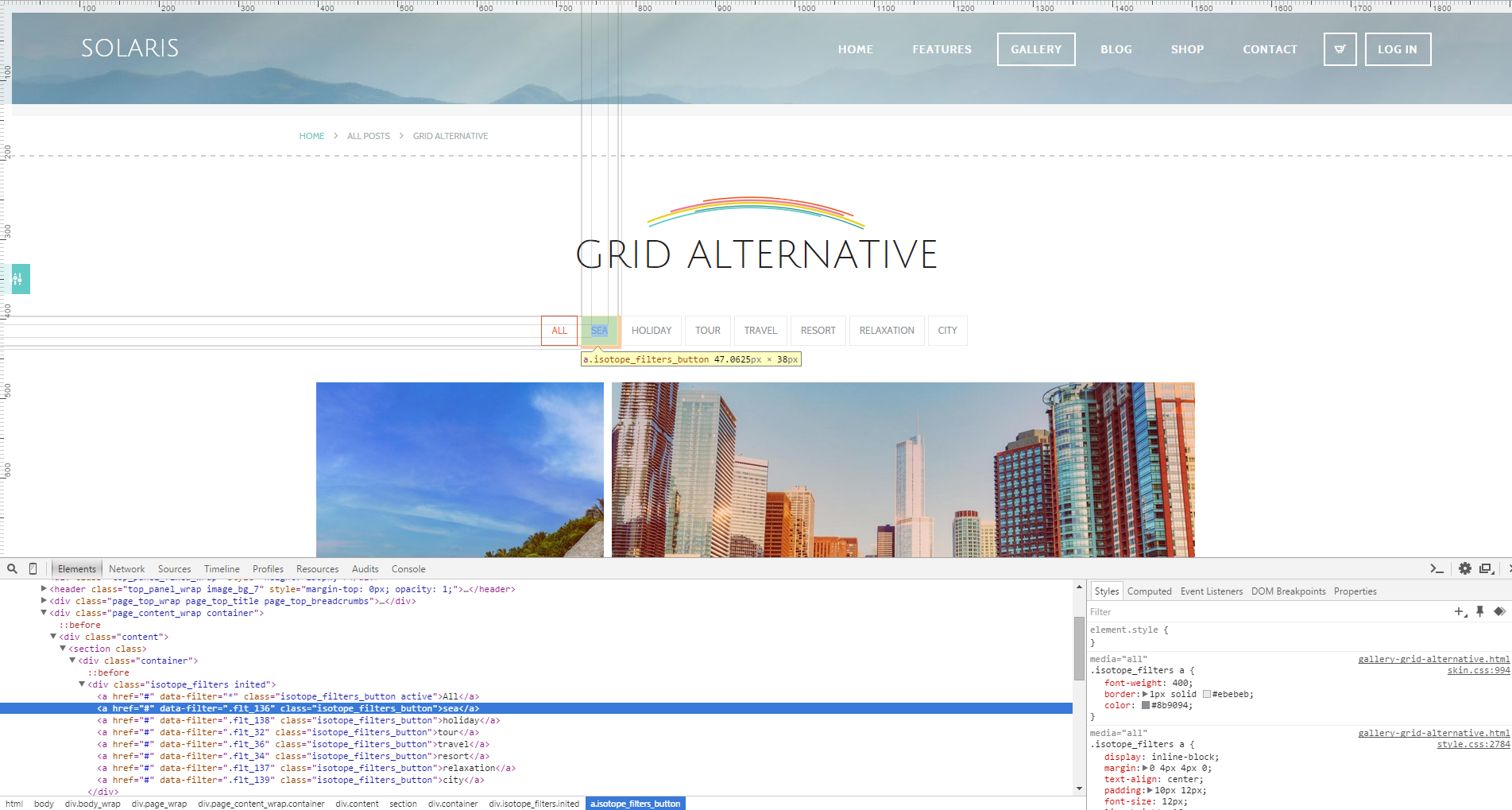This screenshot has width=1512, height=810.
Task: Toggle device mode phone icon
Action: pyautogui.click(x=33, y=568)
